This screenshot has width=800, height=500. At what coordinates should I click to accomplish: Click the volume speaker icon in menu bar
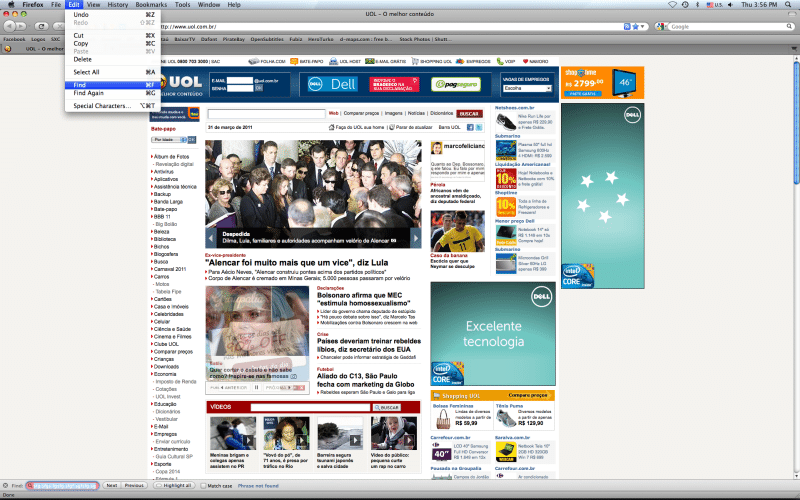pos(730,5)
